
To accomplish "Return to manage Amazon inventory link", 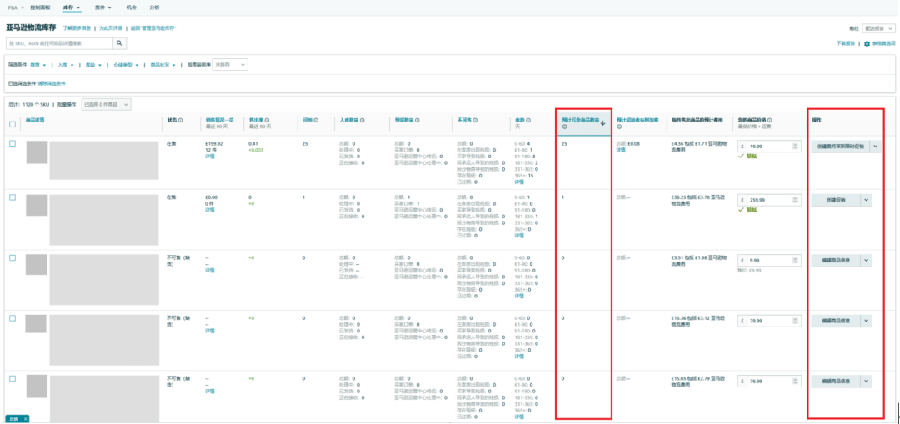I will click(153, 28).
